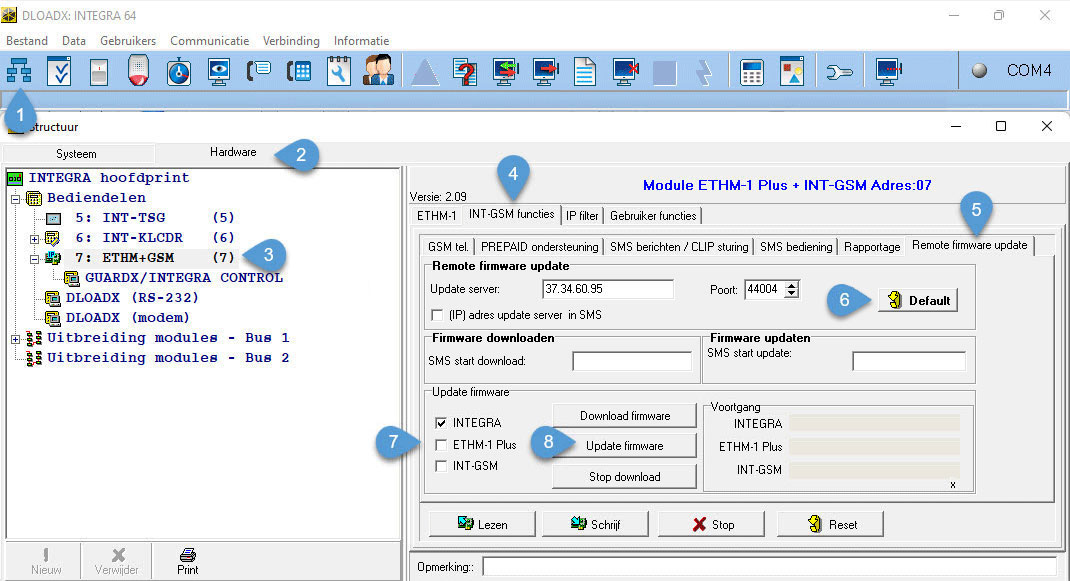1070x581 pixels.
Task: Switch to the Rapportage tab
Action: click(872, 246)
